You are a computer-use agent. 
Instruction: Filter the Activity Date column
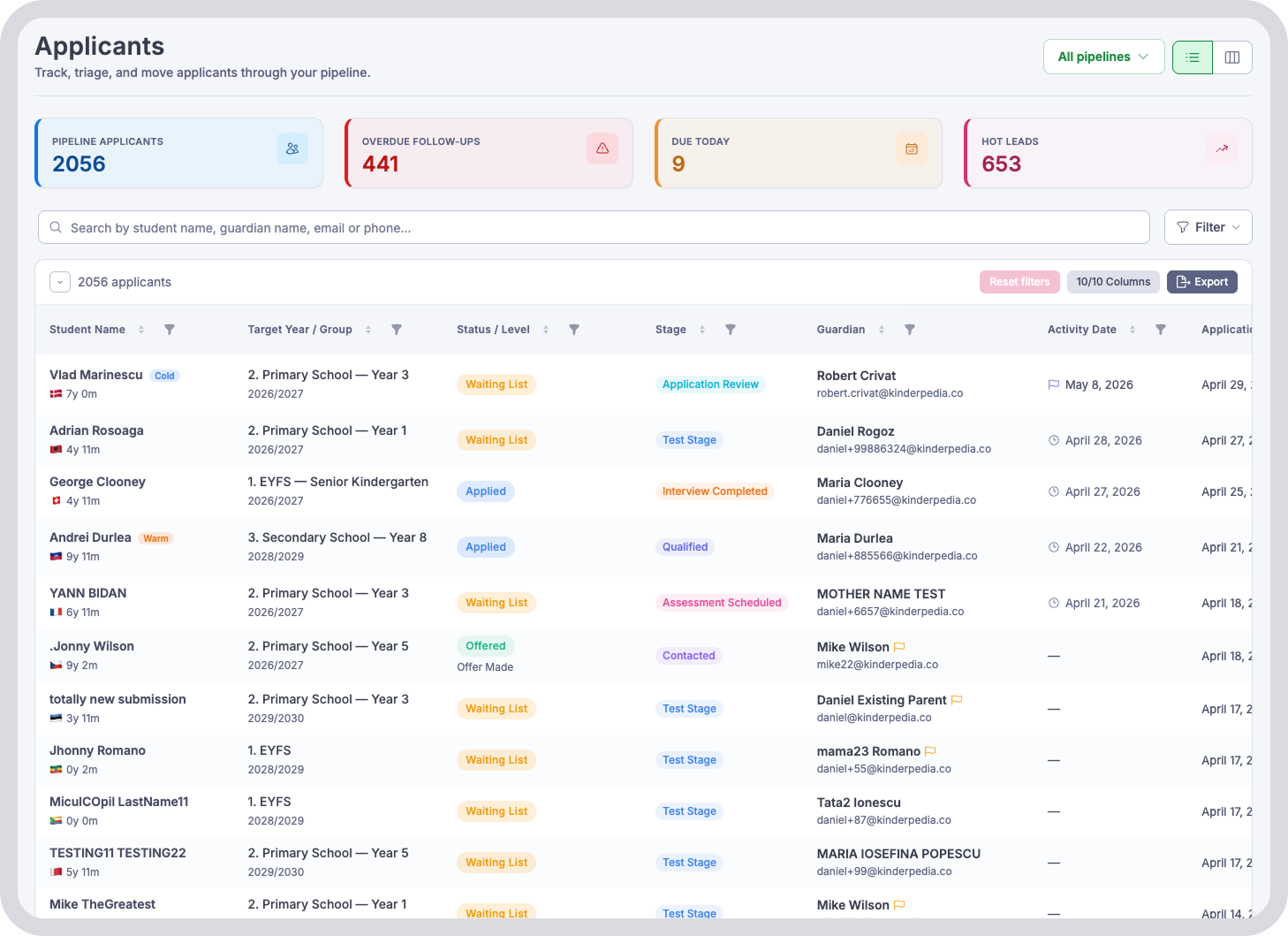click(1161, 330)
